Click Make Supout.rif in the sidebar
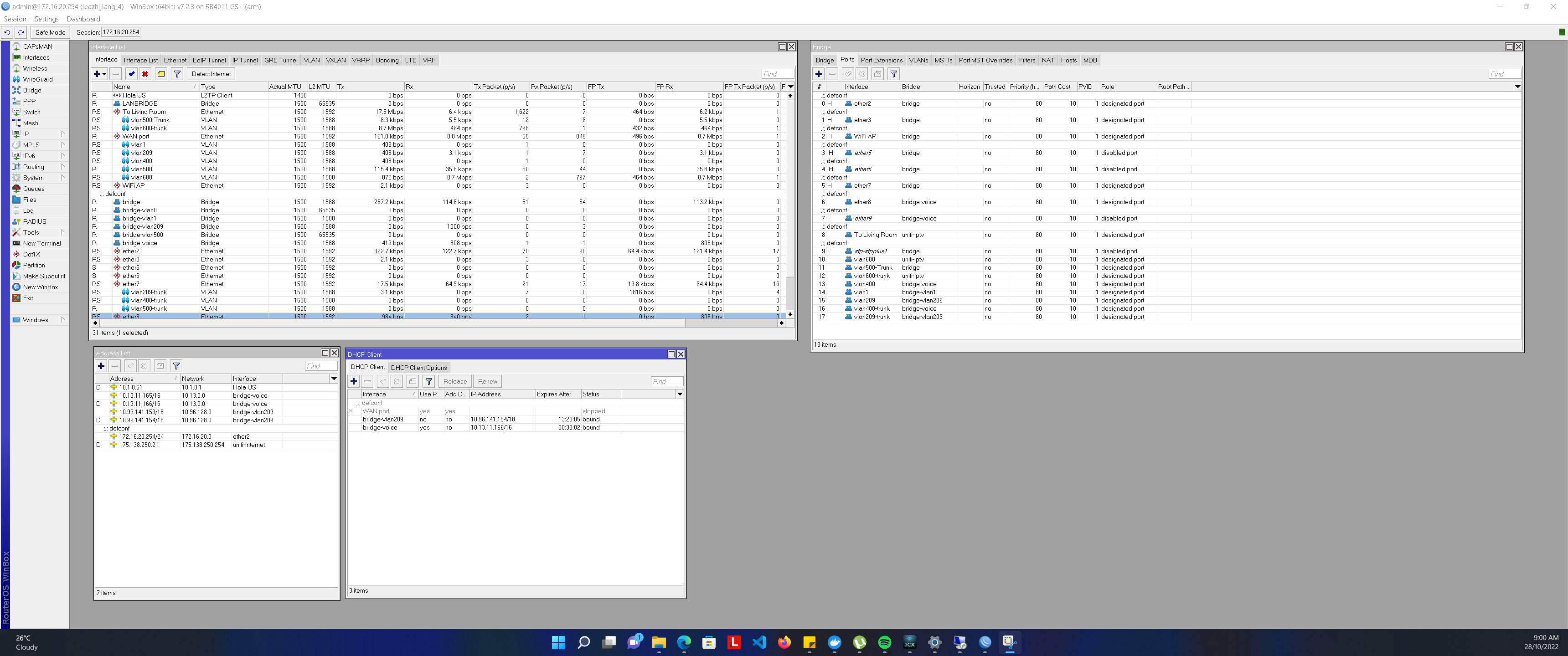The width and height of the screenshot is (1568, 656). coord(44,276)
